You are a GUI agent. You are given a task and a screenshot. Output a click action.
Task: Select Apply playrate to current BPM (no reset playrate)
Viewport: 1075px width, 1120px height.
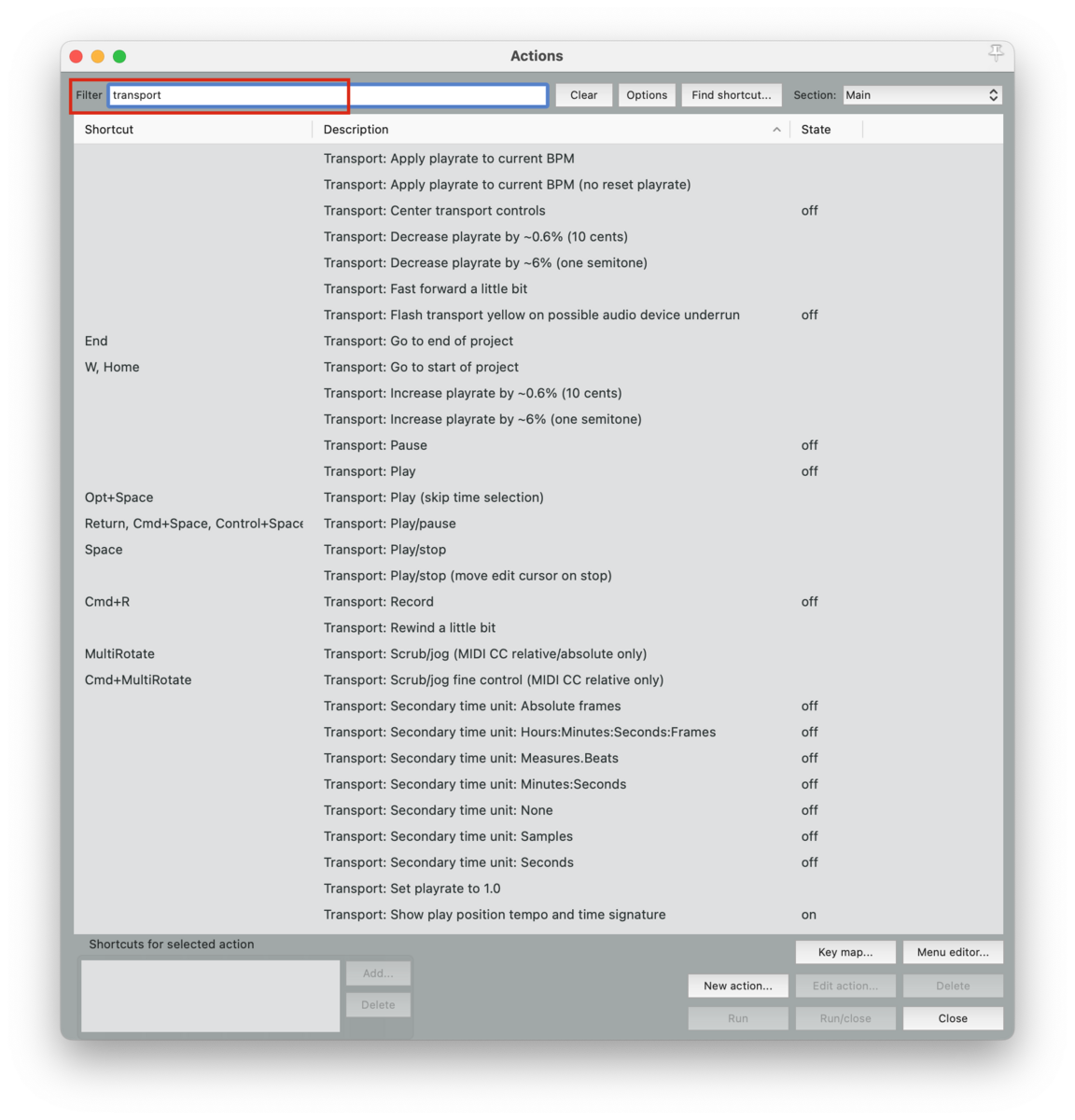coord(507,185)
